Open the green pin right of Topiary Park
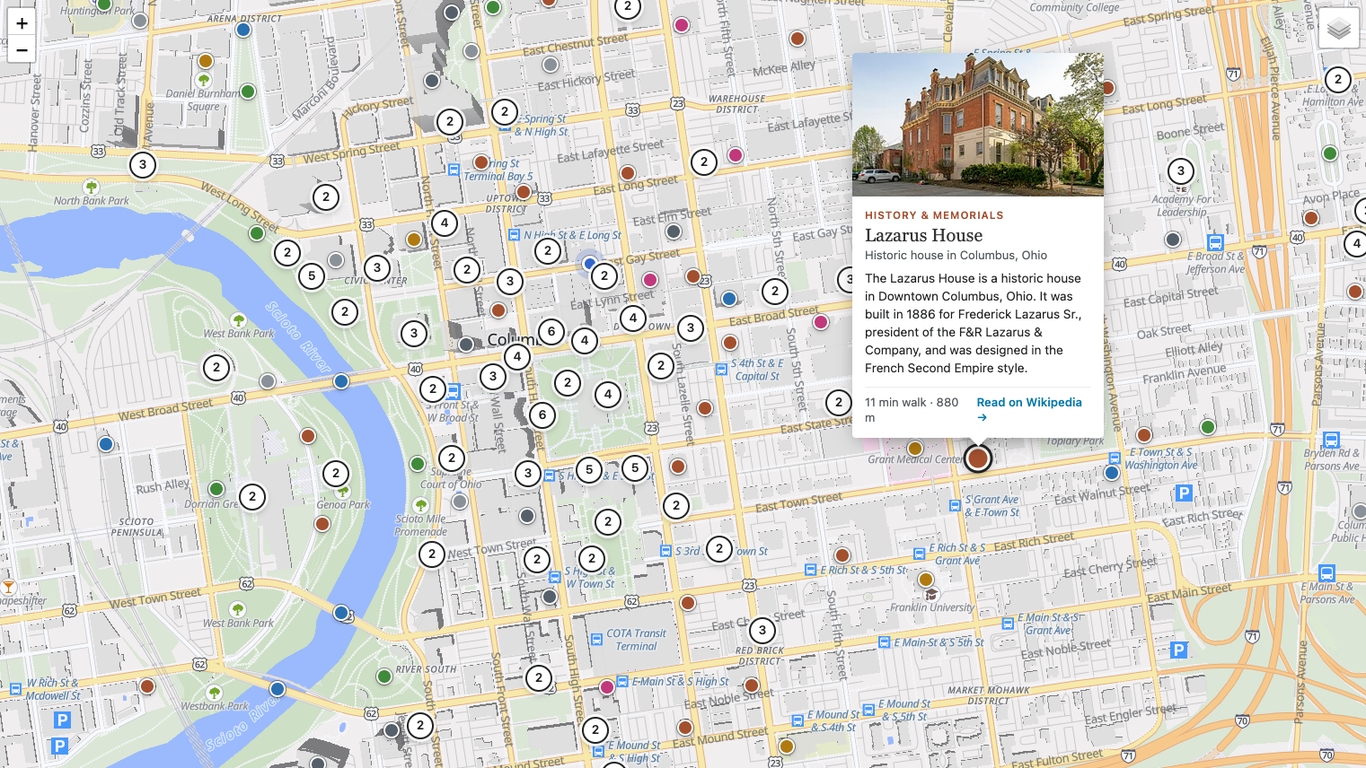Viewport: 1366px width, 768px height. tap(1208, 428)
